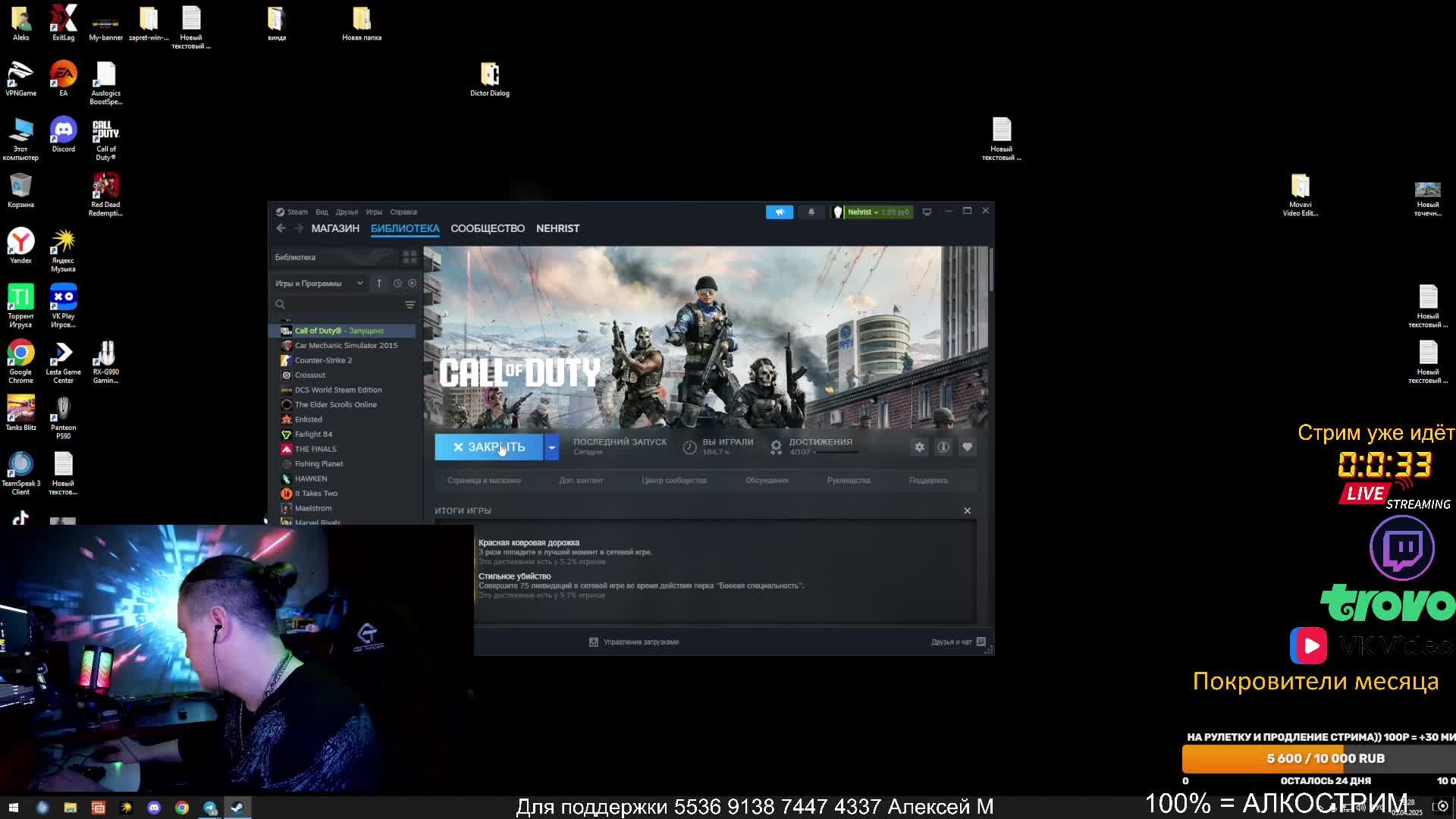Switch to Big Picture mode icon
The image size is (1456, 819).
(x=927, y=212)
